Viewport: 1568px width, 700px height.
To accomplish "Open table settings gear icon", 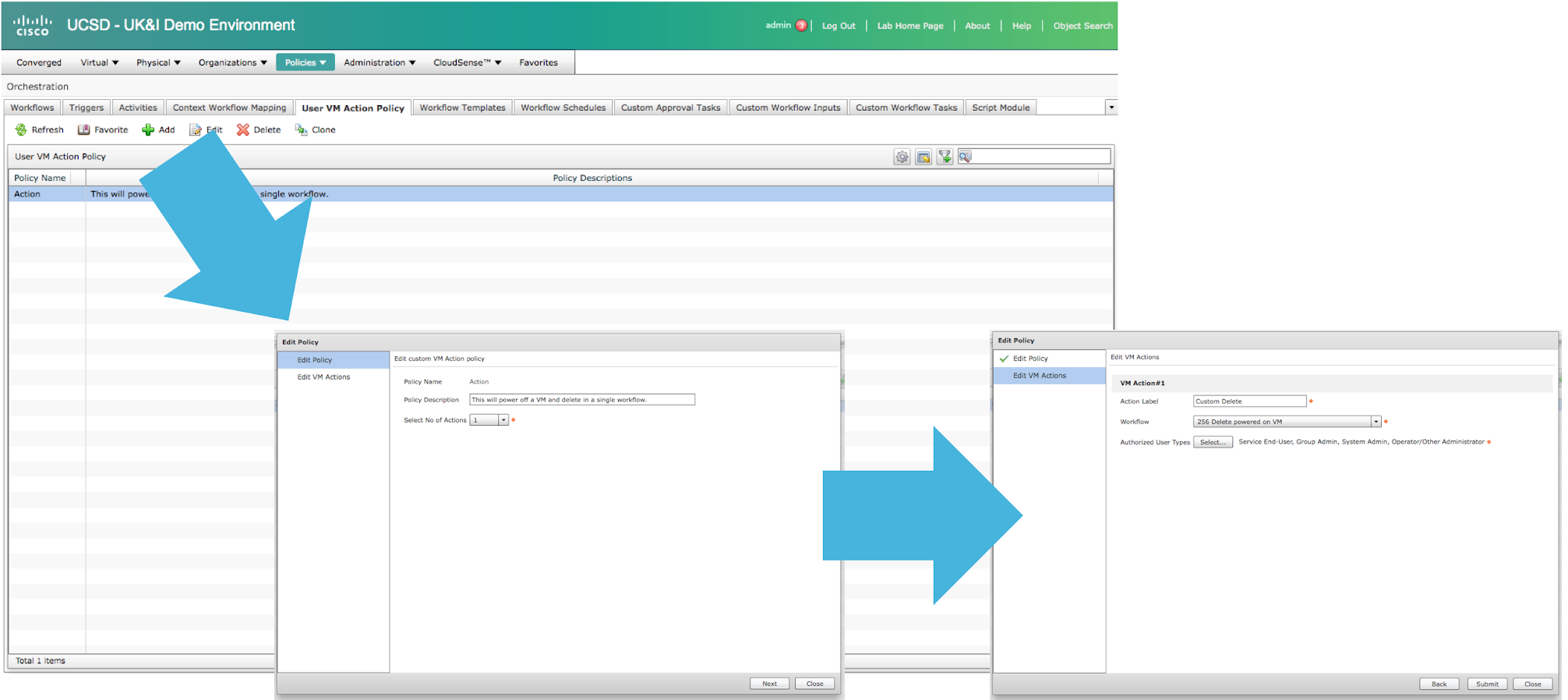I will coord(902,157).
